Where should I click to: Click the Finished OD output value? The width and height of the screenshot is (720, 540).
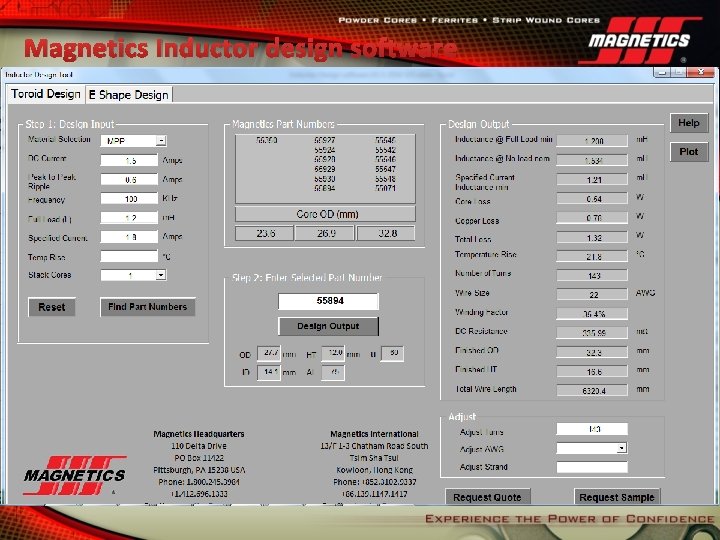[x=592, y=352]
